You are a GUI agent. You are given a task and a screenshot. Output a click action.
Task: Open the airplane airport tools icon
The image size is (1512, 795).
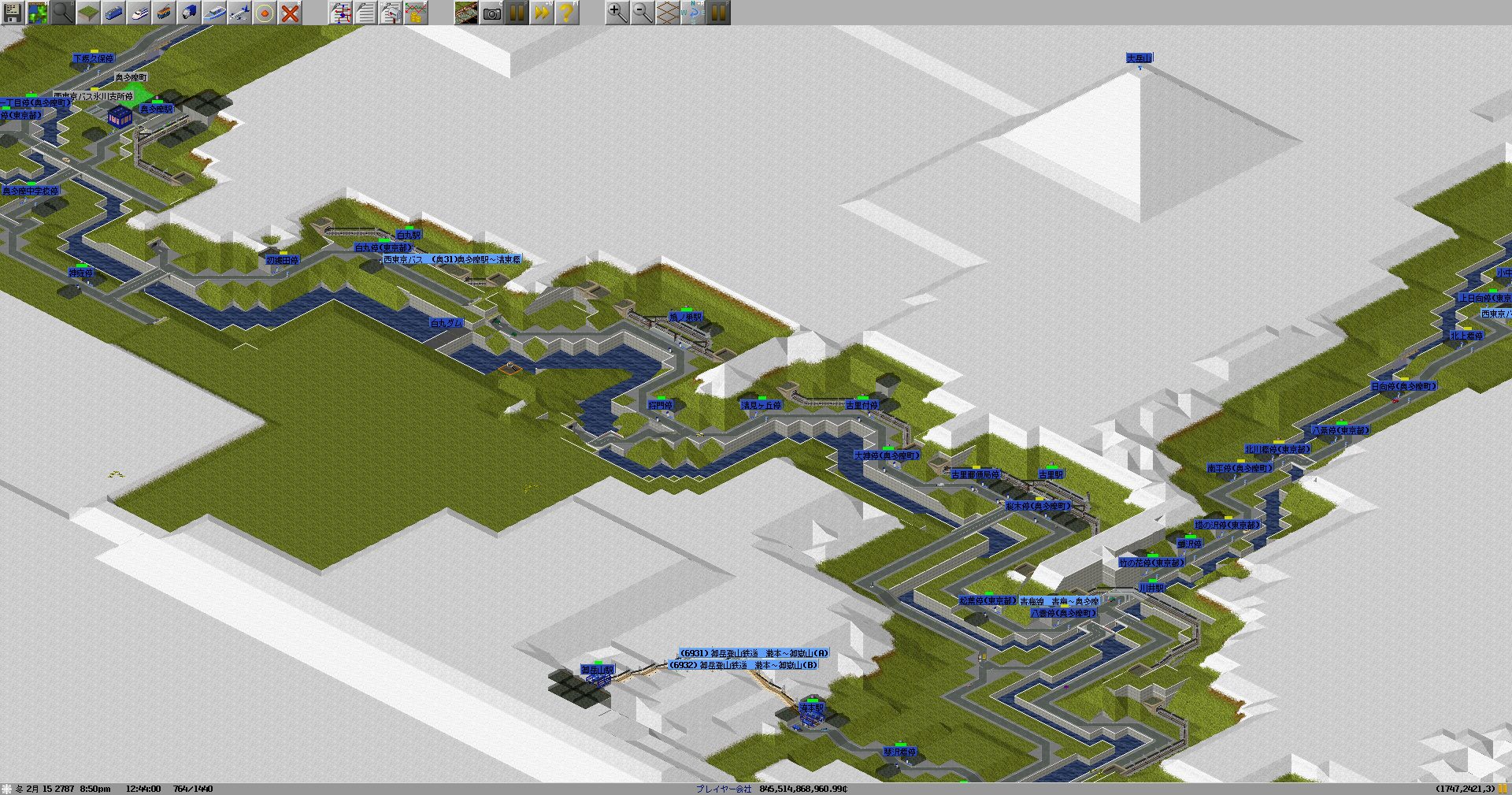pyautogui.click(x=239, y=13)
